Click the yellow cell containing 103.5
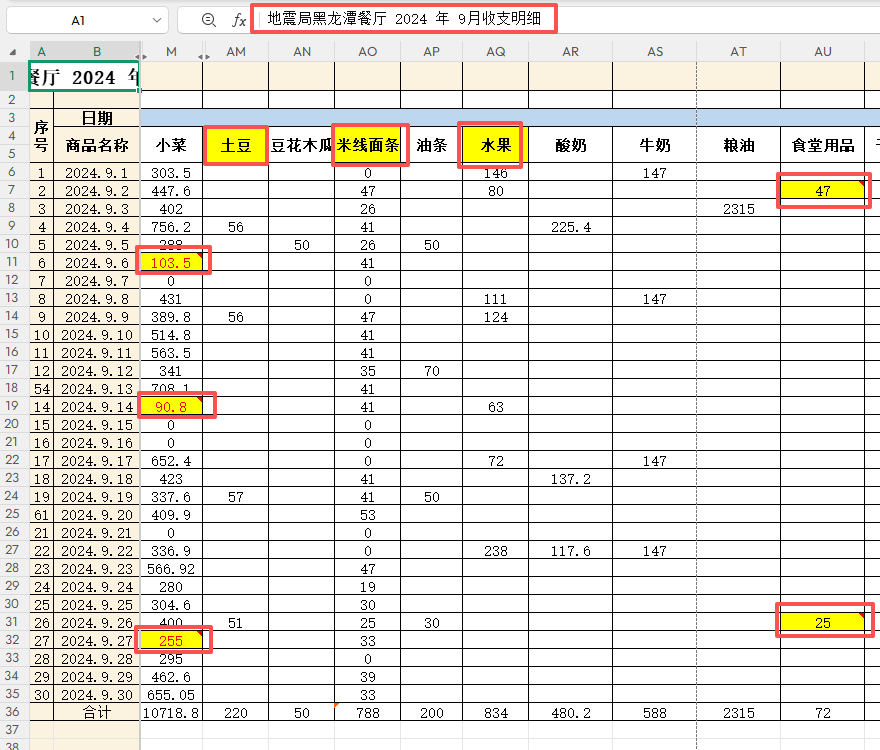 pos(172,263)
